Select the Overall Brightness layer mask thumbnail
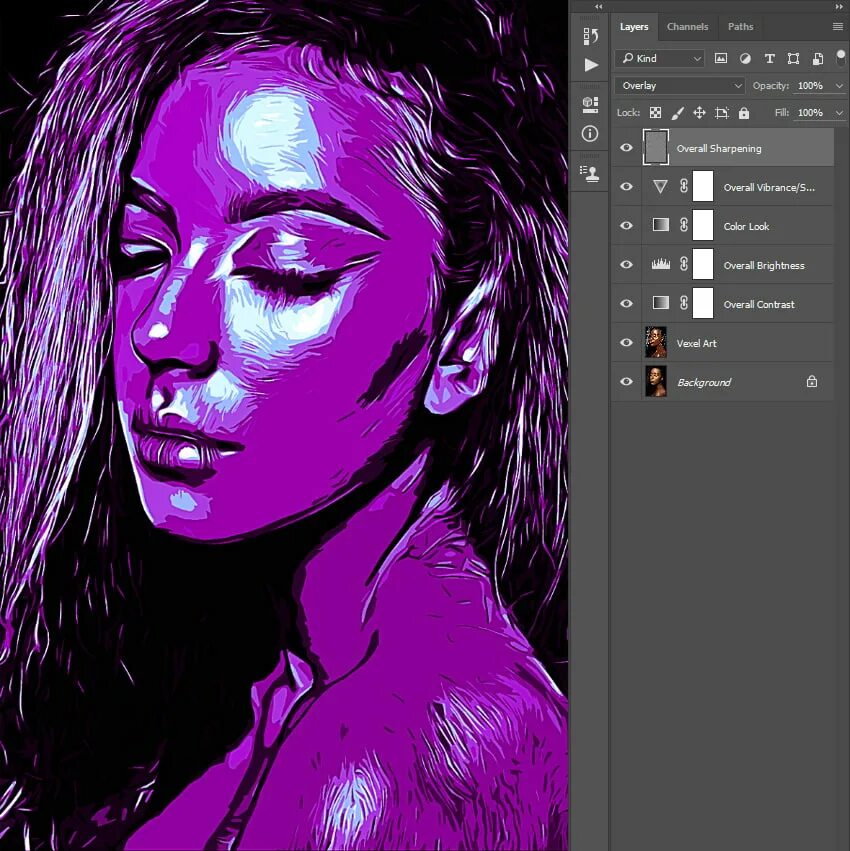Screen dimensions: 850x851 pos(703,264)
